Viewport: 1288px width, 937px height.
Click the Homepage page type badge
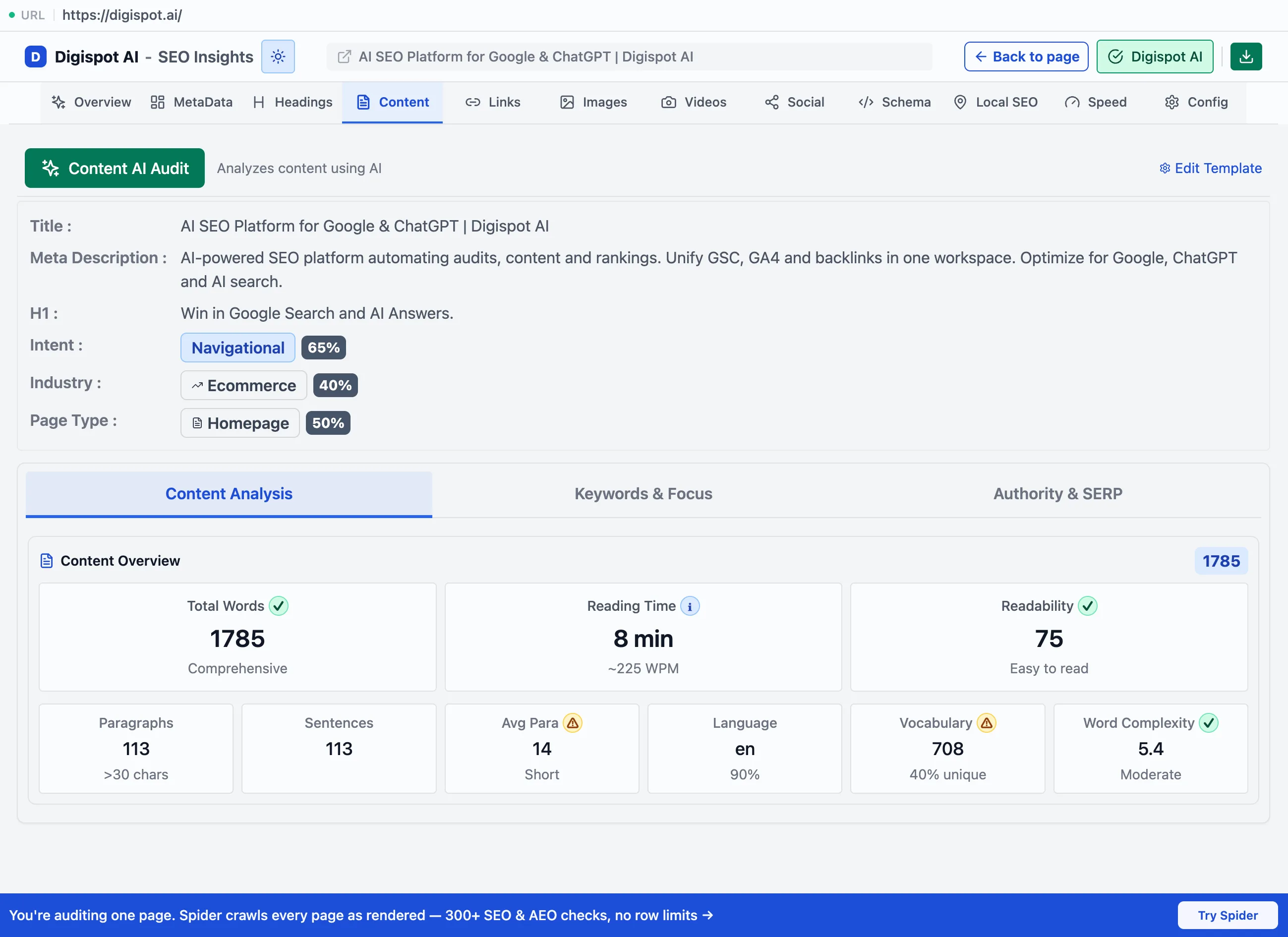[240, 423]
